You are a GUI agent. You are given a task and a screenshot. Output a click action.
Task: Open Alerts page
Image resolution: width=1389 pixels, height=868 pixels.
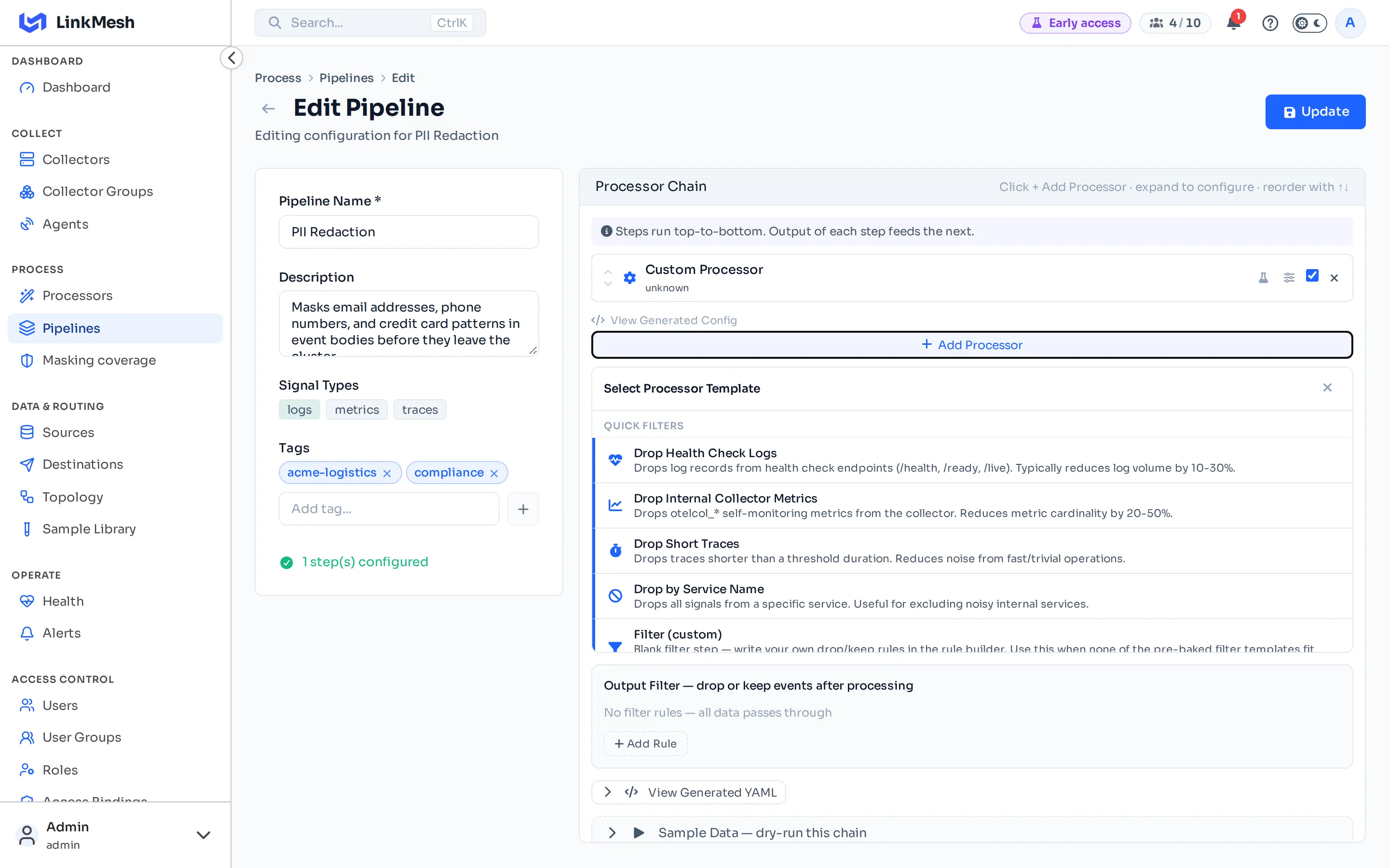tap(115, 633)
